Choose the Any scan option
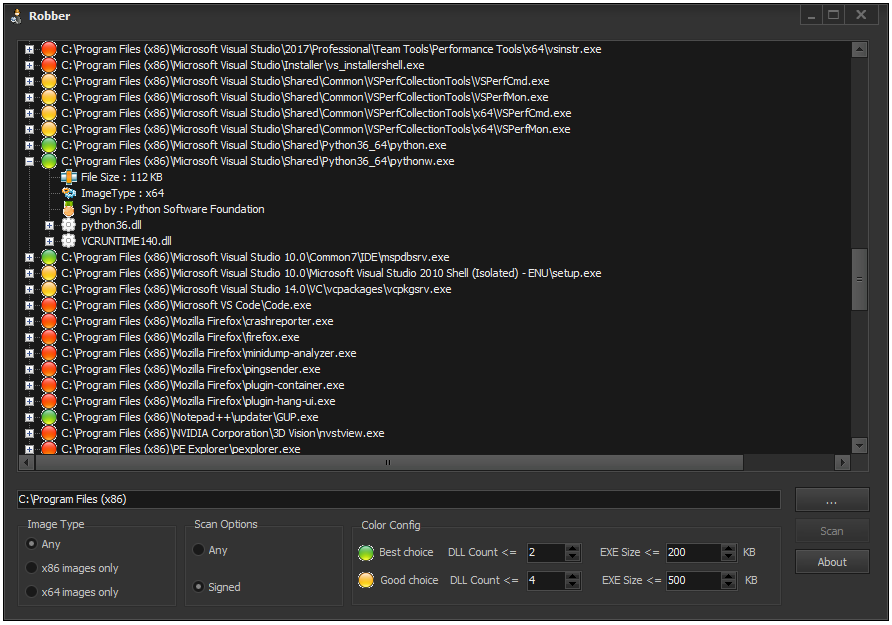This screenshot has height=625, width=892. coord(199,549)
